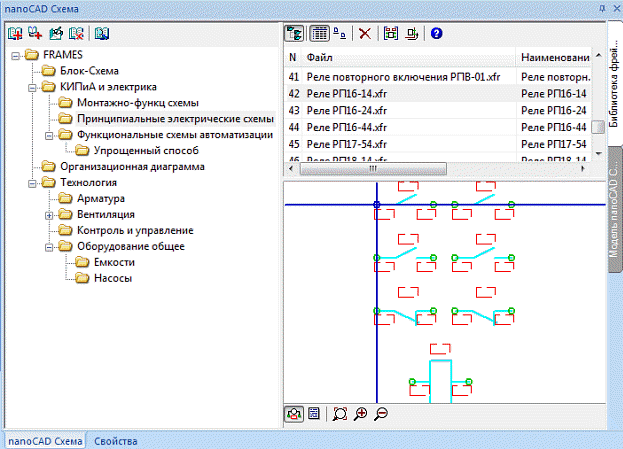Select file Реле РП16-44.xfr
The width and height of the screenshot is (623, 449).
[346, 127]
